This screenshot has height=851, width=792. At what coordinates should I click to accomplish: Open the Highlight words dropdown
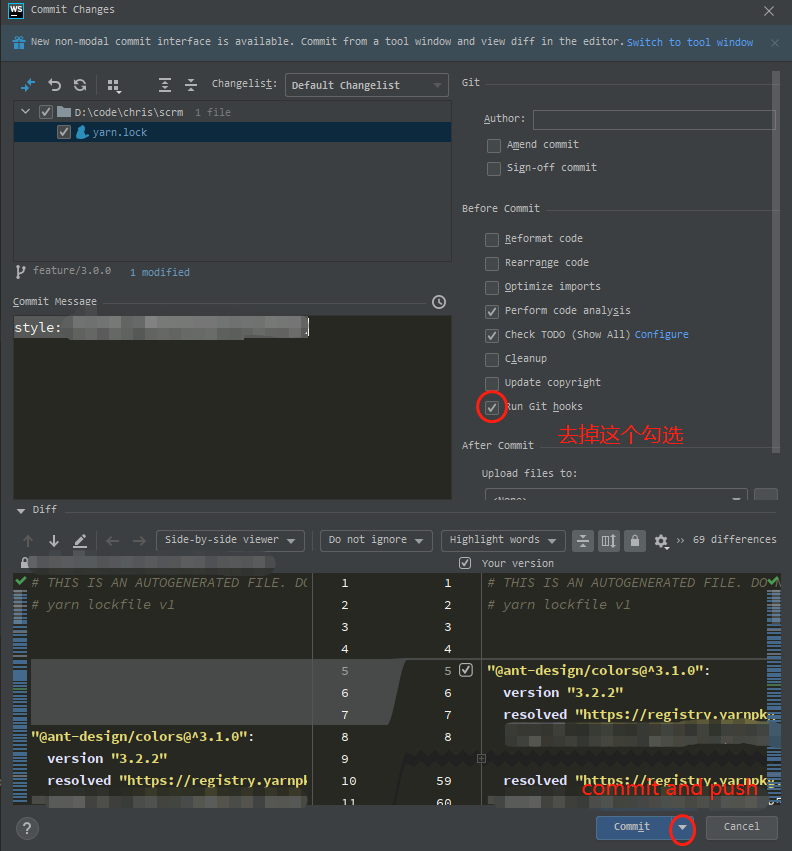coord(503,541)
